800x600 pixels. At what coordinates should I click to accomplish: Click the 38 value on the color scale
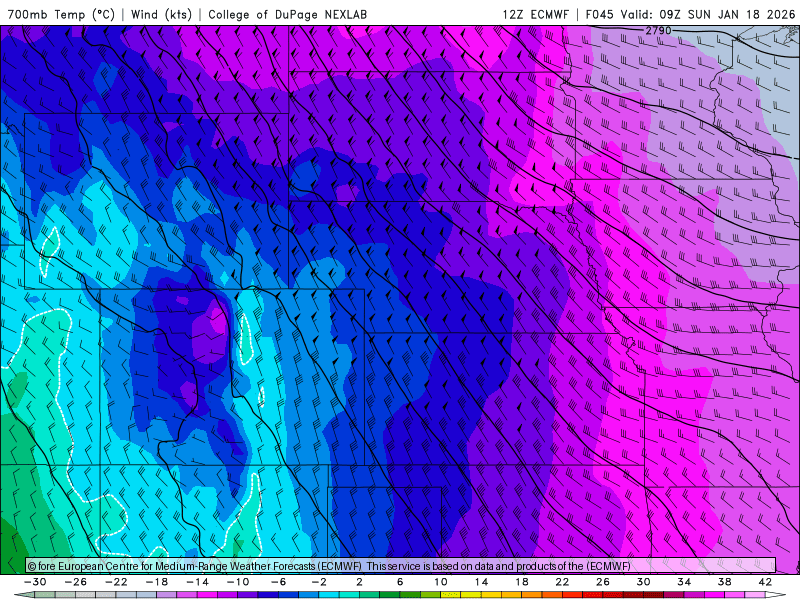pyautogui.click(x=724, y=582)
